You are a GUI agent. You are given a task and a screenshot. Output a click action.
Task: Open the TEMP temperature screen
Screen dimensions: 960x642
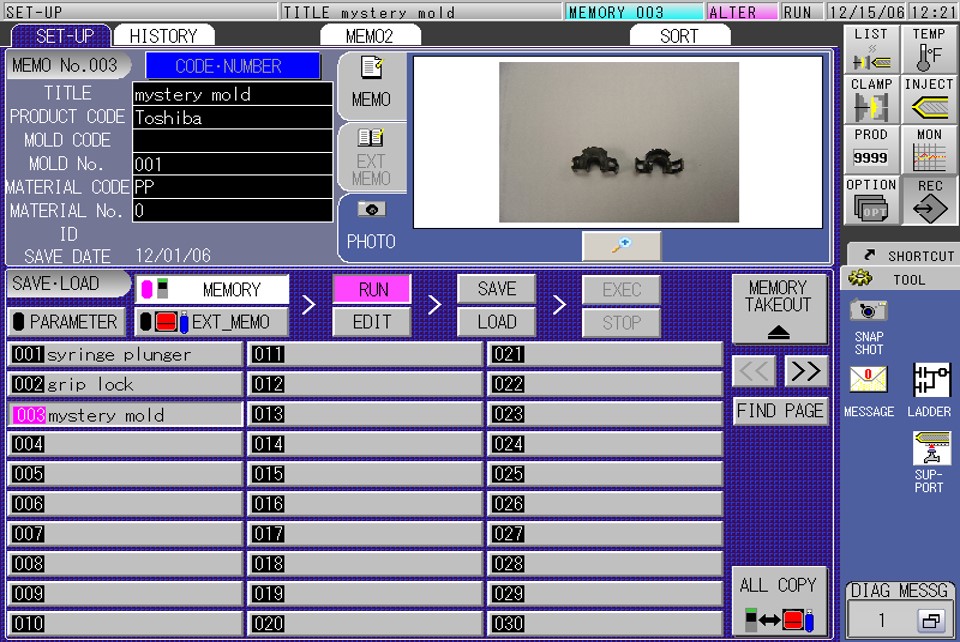pyautogui.click(x=928, y=50)
